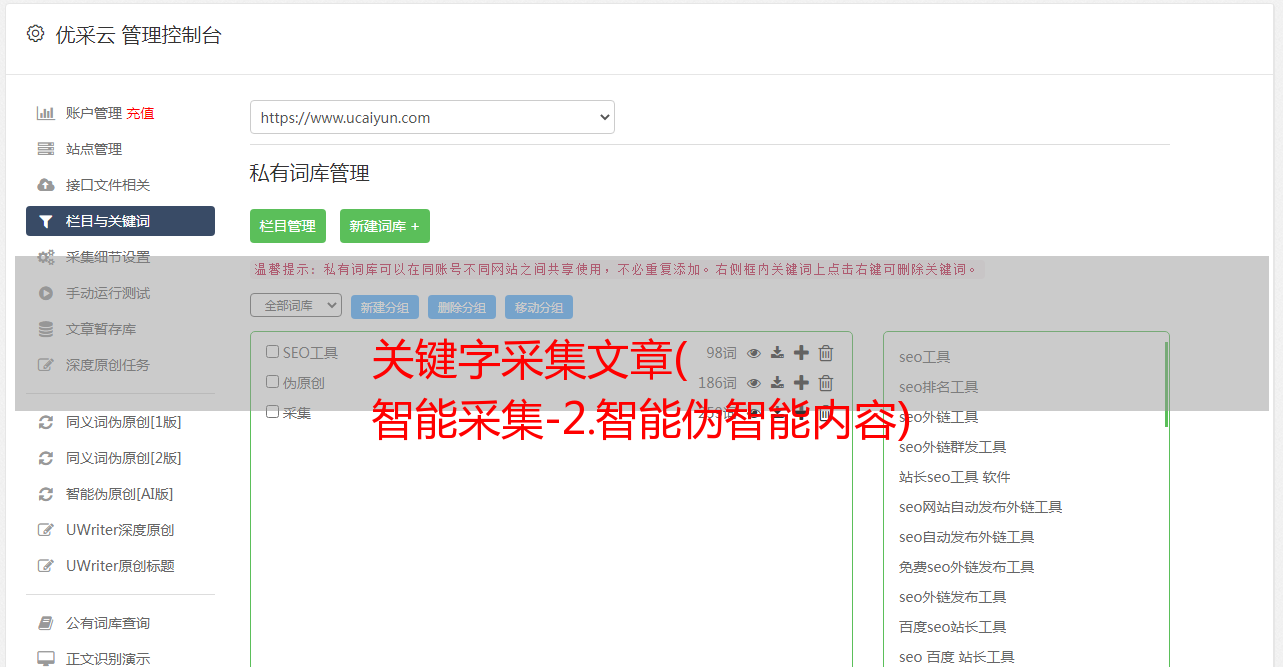Select keyword 'seo排名工具'

939,387
